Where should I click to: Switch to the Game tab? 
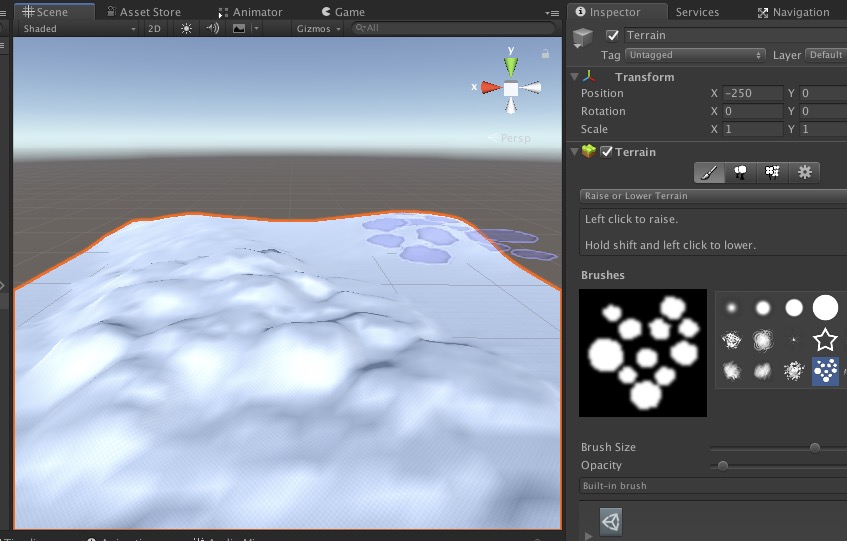click(343, 12)
